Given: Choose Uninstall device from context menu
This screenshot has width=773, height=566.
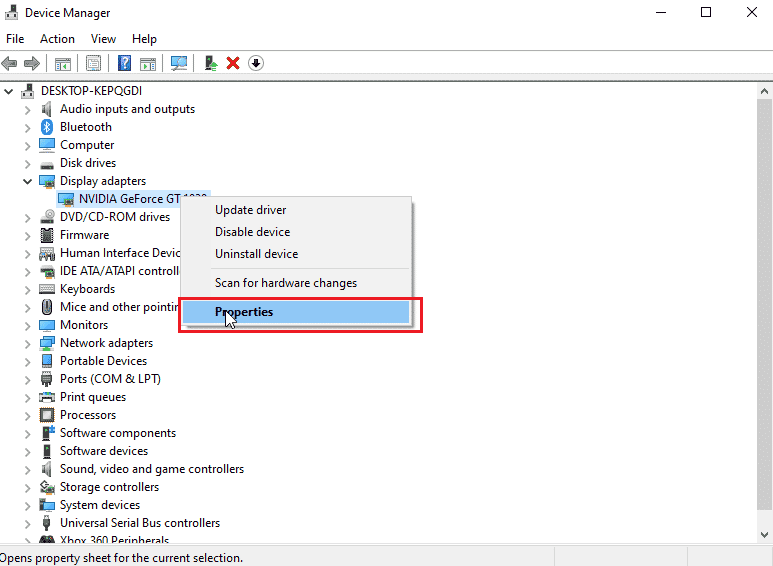Looking at the screenshot, I should click(296, 254).
